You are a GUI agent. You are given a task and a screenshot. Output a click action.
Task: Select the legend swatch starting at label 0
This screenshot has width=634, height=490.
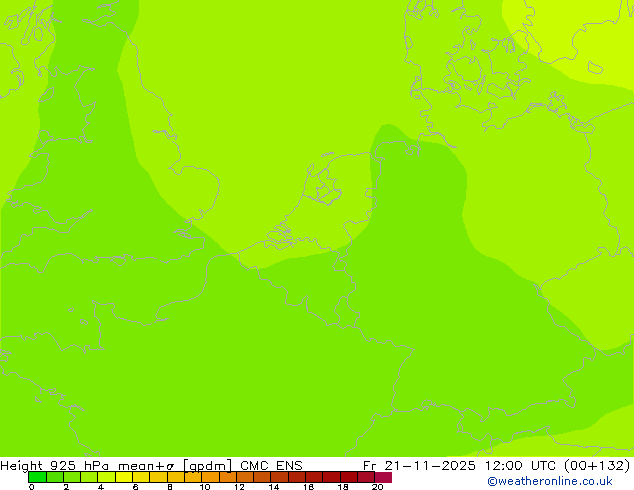click(x=37, y=477)
